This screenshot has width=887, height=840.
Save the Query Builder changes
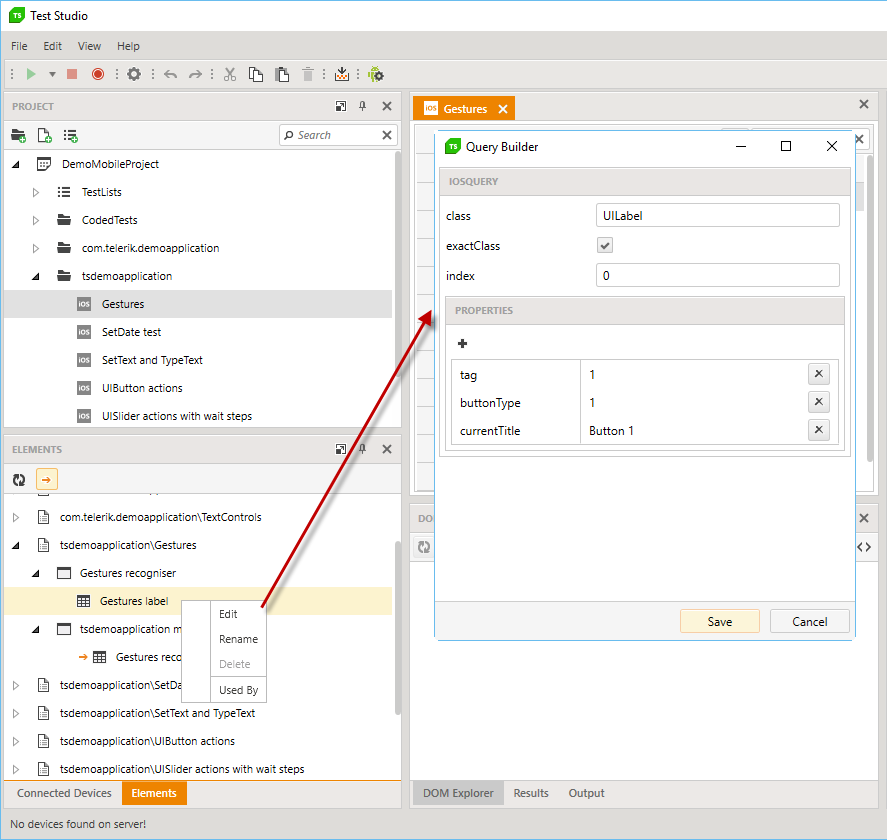click(x=720, y=622)
